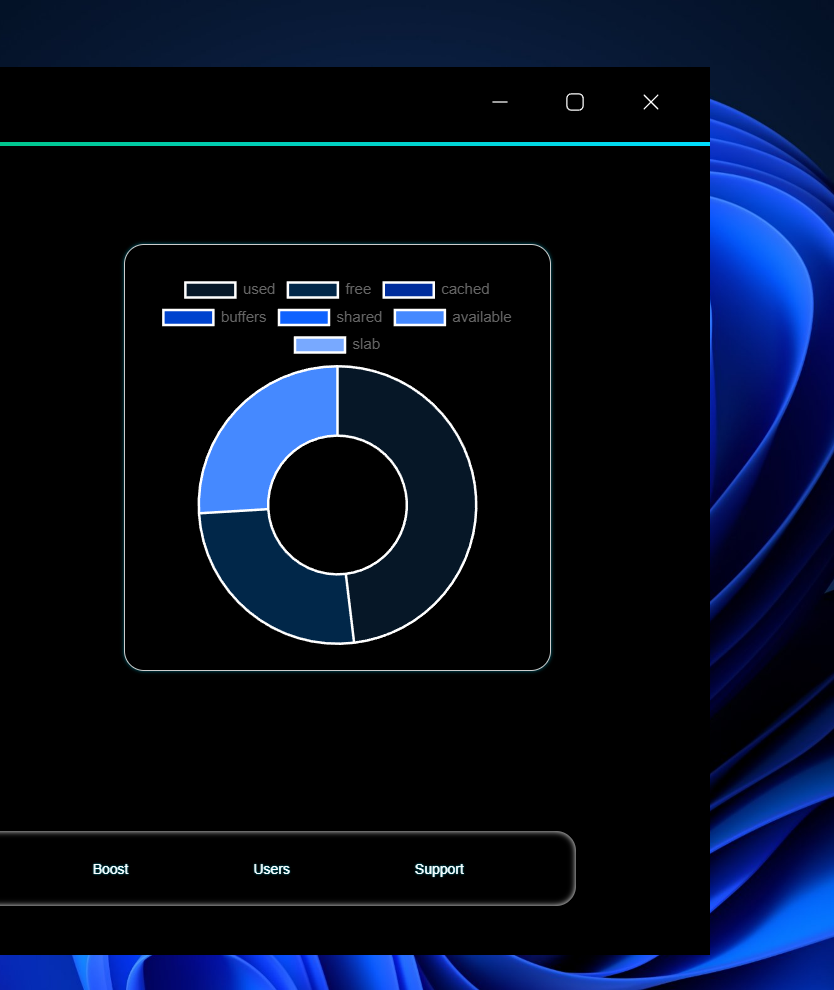The width and height of the screenshot is (834, 990).
Task: Maximize the application window
Action: click(x=574, y=102)
